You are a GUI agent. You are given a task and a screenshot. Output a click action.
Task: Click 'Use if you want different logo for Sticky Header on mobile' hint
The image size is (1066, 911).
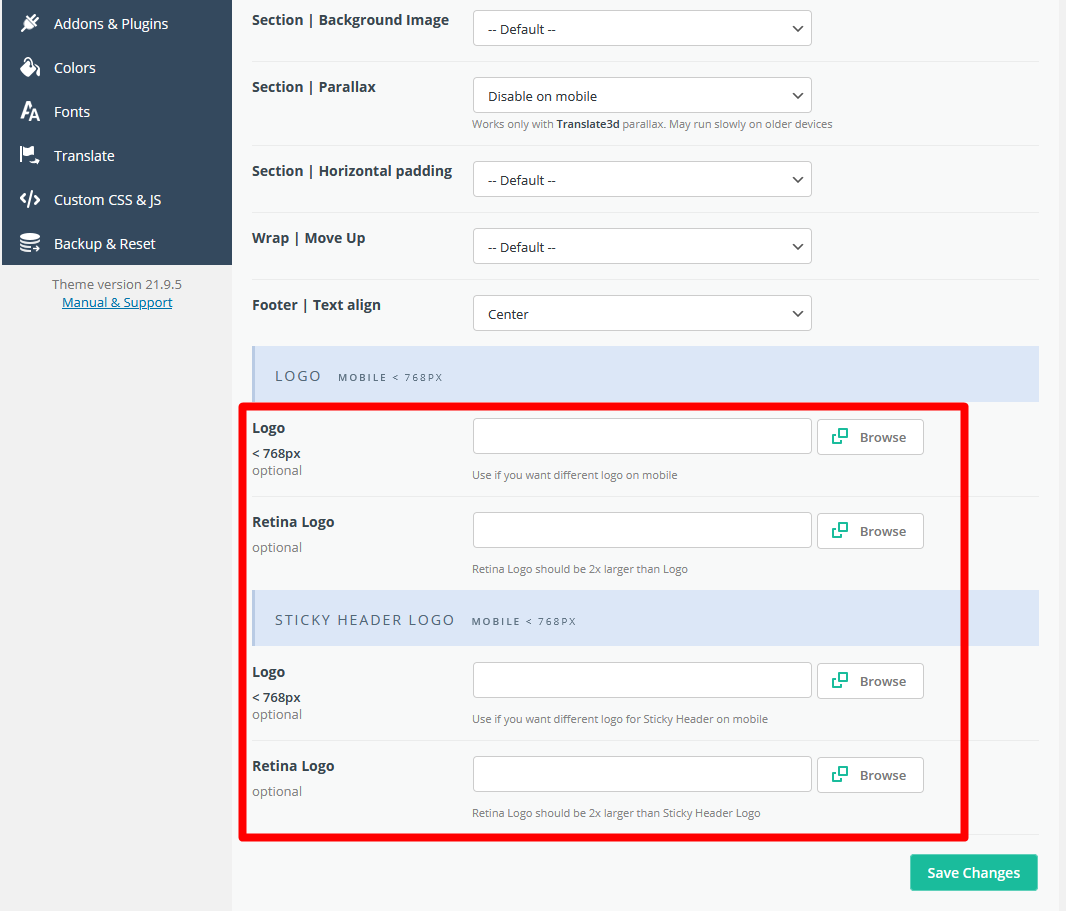pos(620,719)
